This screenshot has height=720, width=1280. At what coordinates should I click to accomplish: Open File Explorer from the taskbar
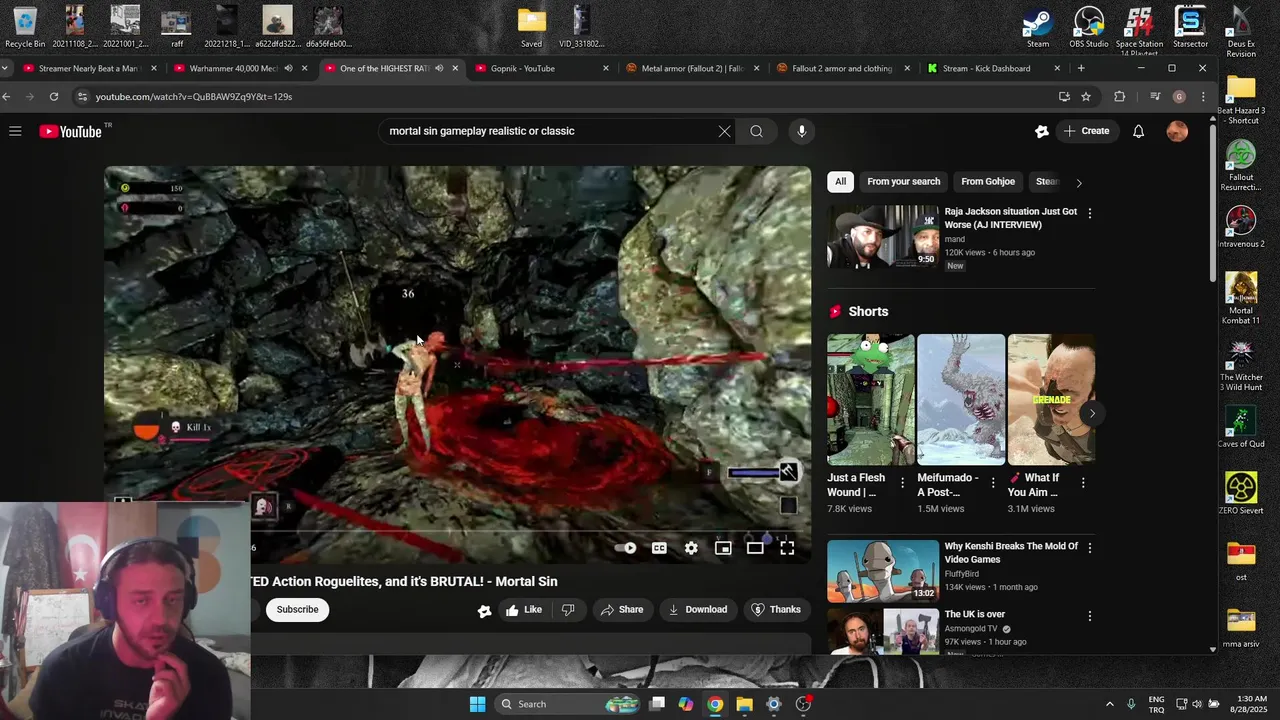tap(744, 704)
